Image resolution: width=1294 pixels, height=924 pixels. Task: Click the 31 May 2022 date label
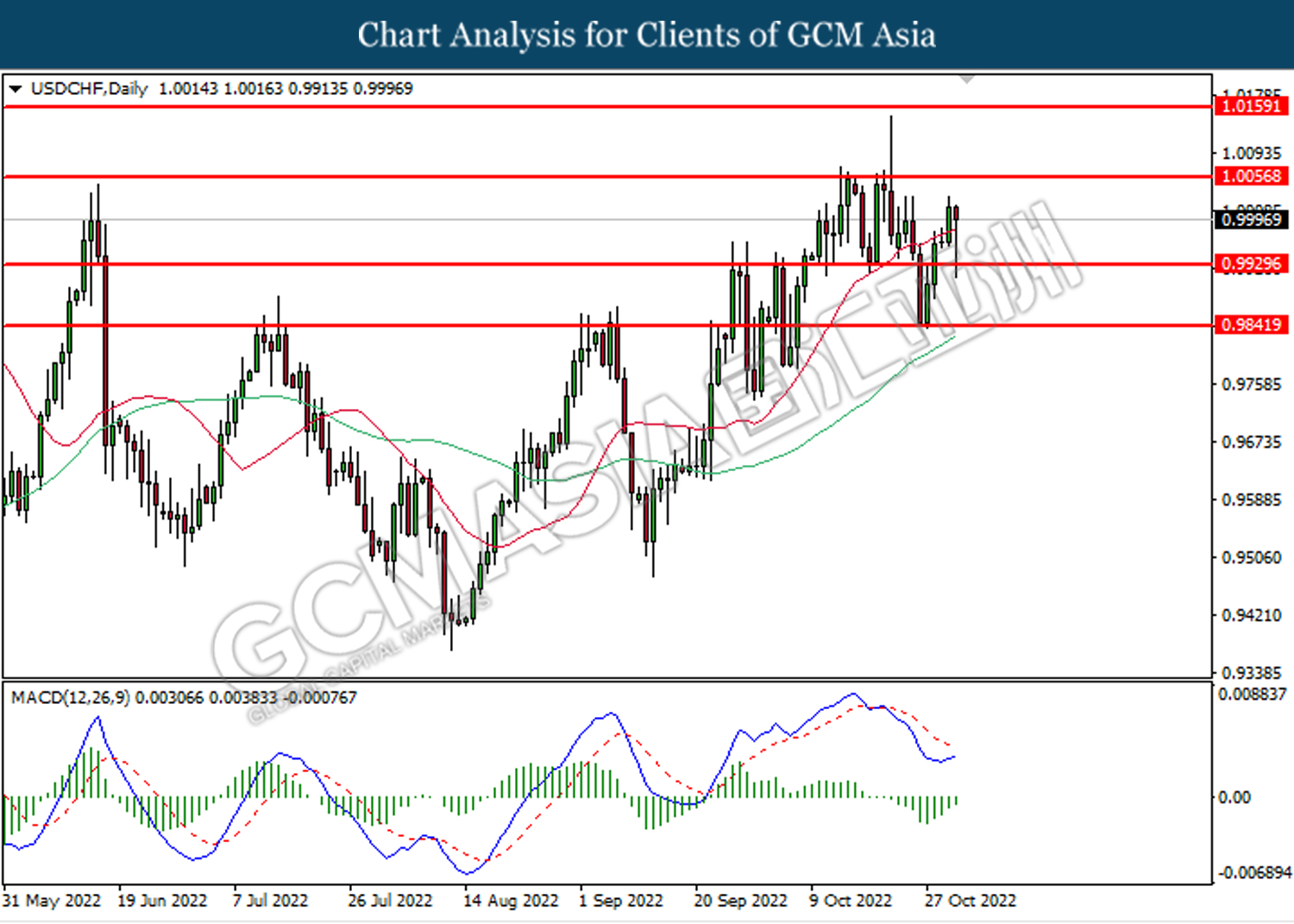pos(52,901)
